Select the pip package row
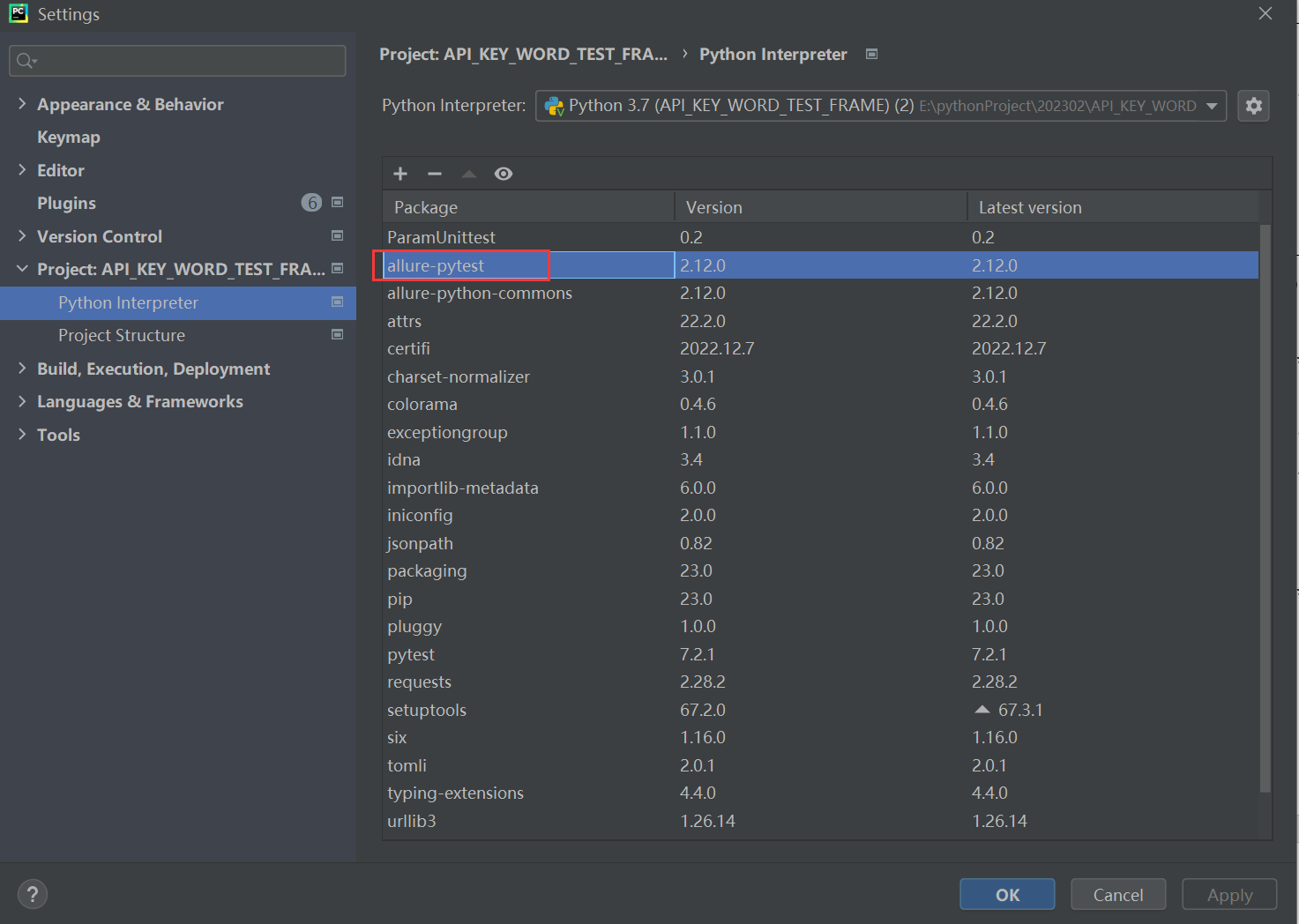Screen dimensions: 1299x924 point(821,599)
